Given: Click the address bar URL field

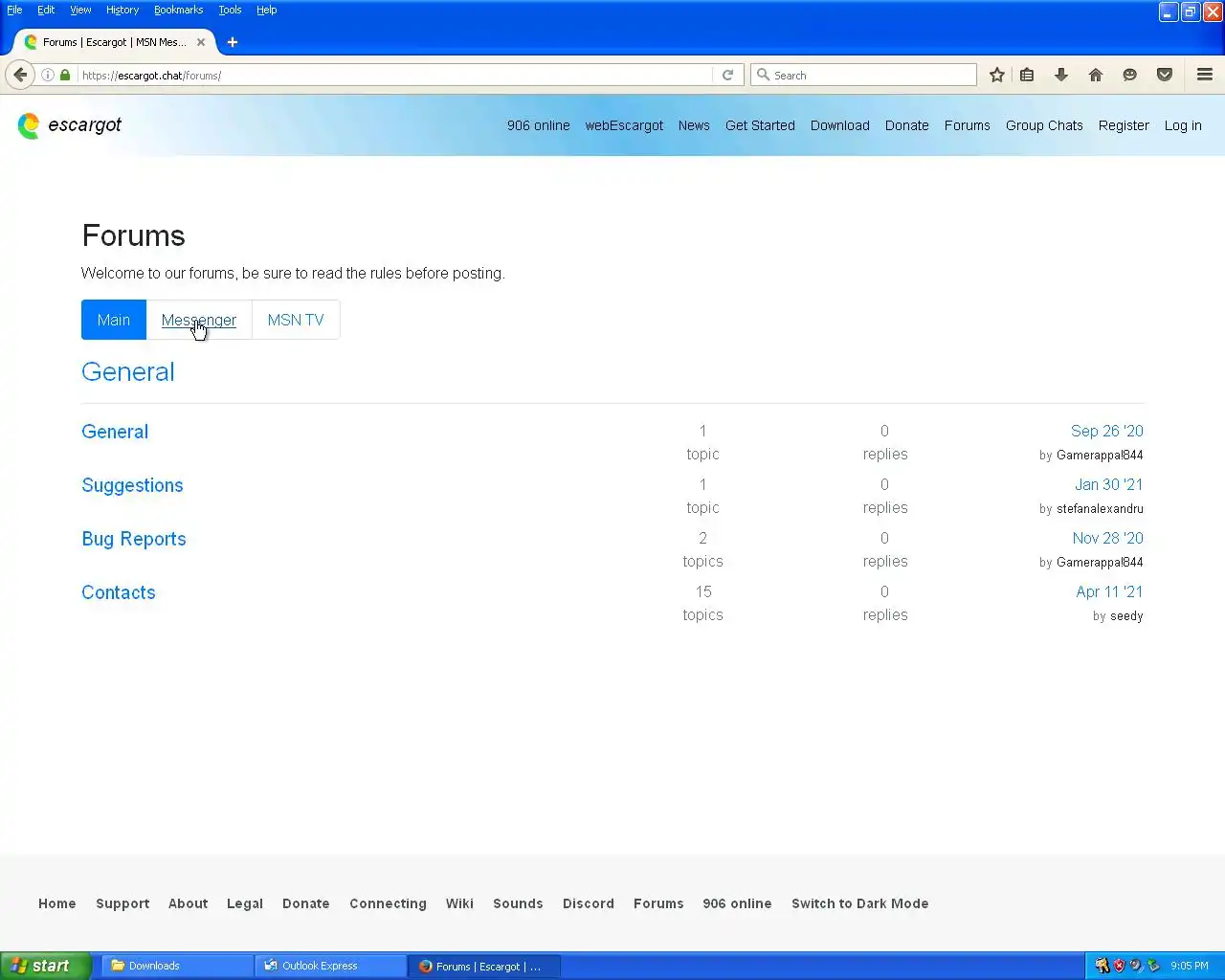Looking at the screenshot, I should (394, 75).
